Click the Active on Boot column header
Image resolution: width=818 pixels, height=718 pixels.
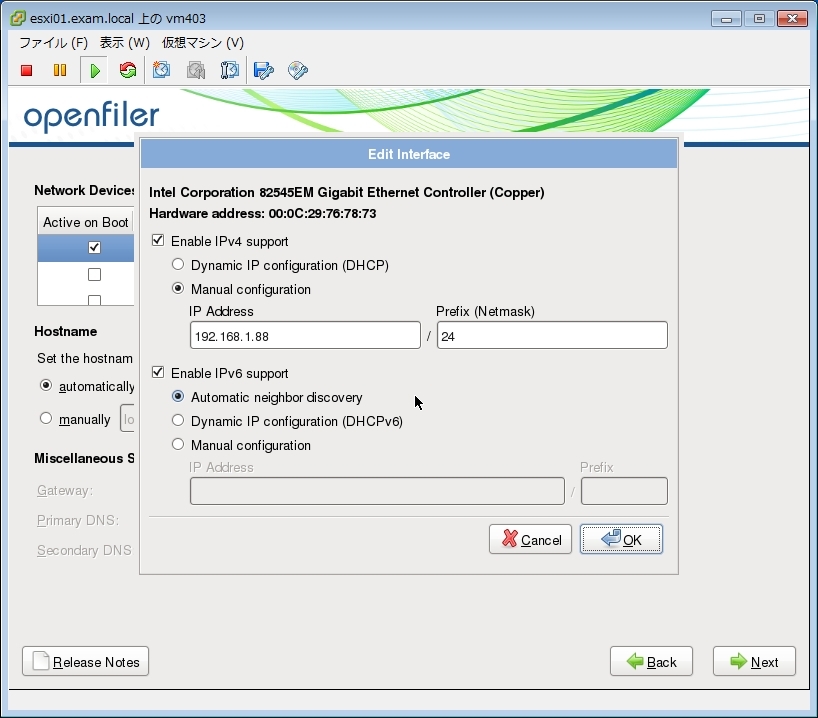[86, 222]
